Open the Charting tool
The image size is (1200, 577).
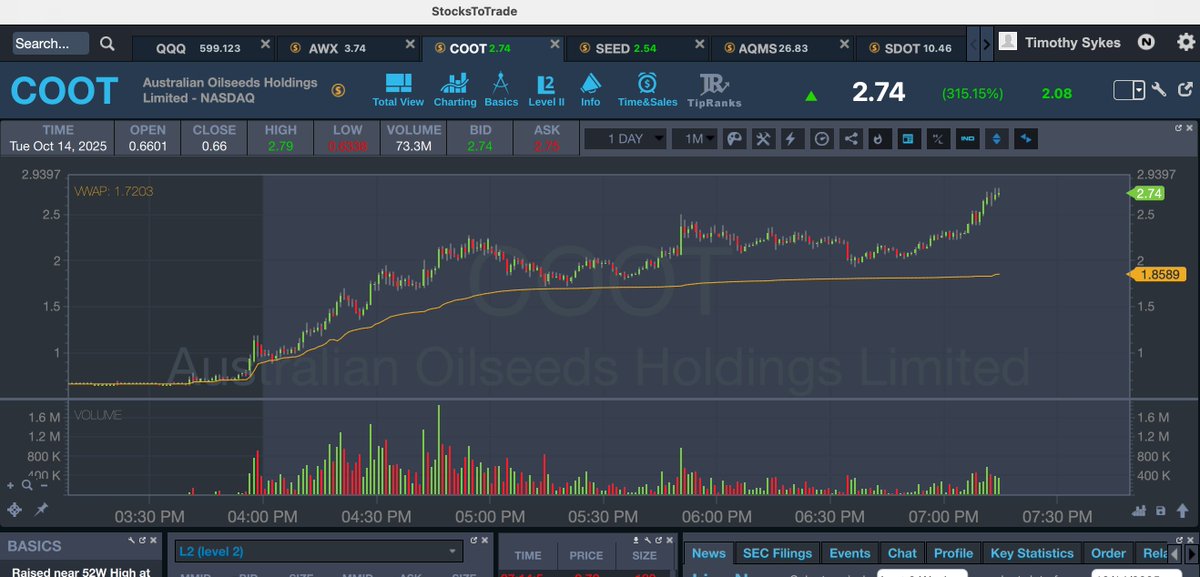click(x=455, y=90)
